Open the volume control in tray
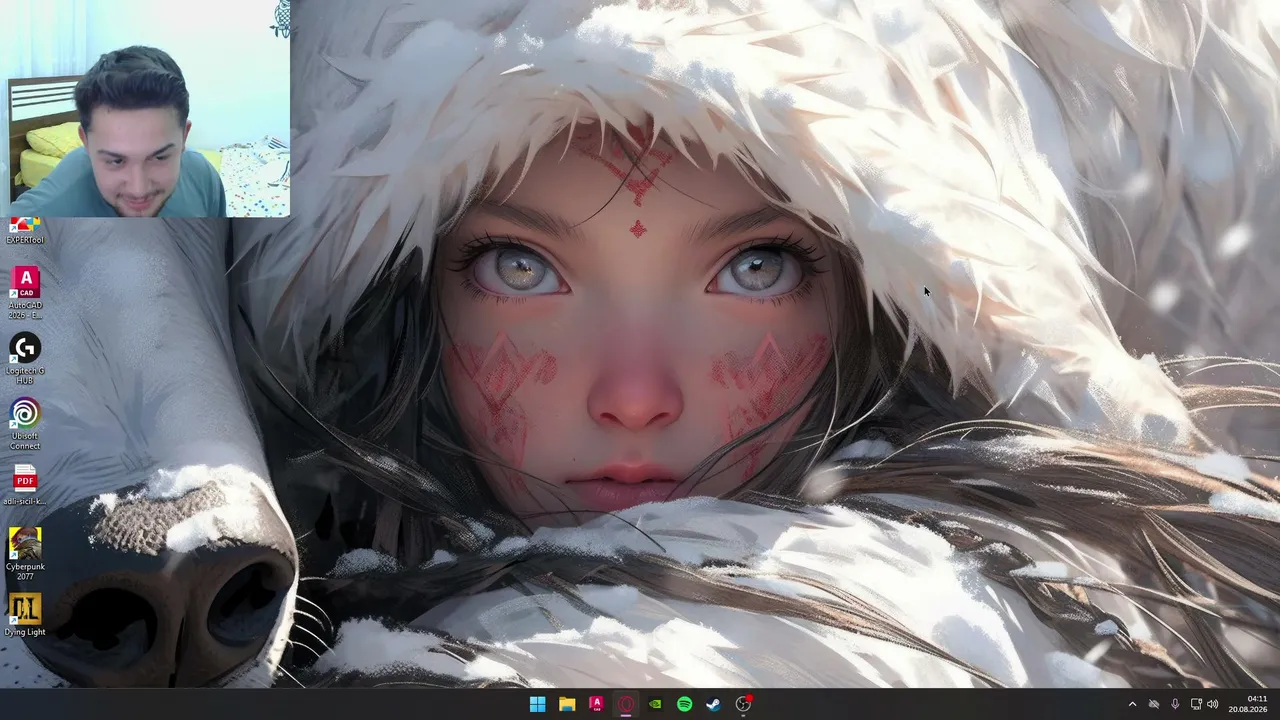 (1213, 704)
